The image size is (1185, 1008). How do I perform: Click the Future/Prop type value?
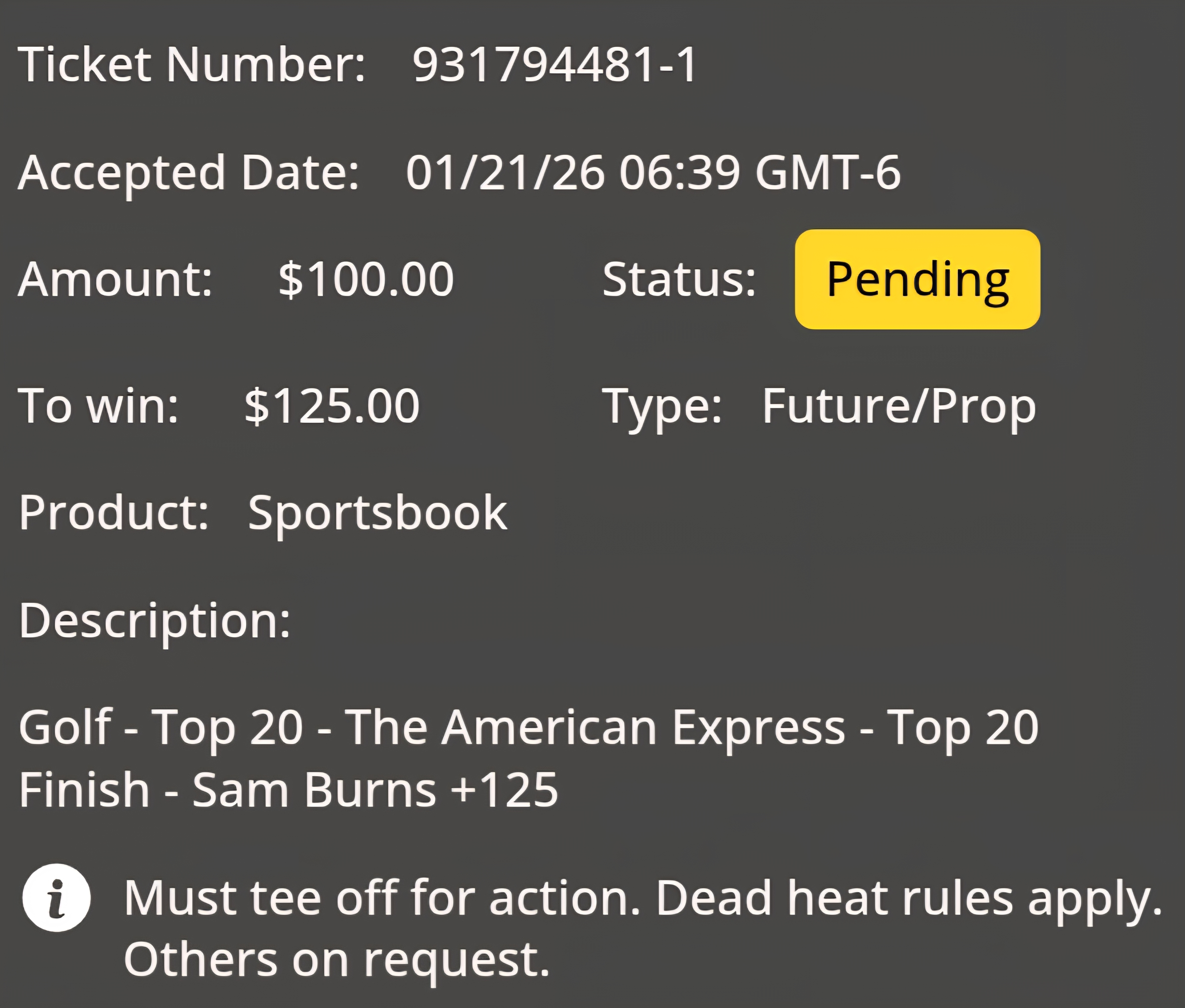[899, 407]
